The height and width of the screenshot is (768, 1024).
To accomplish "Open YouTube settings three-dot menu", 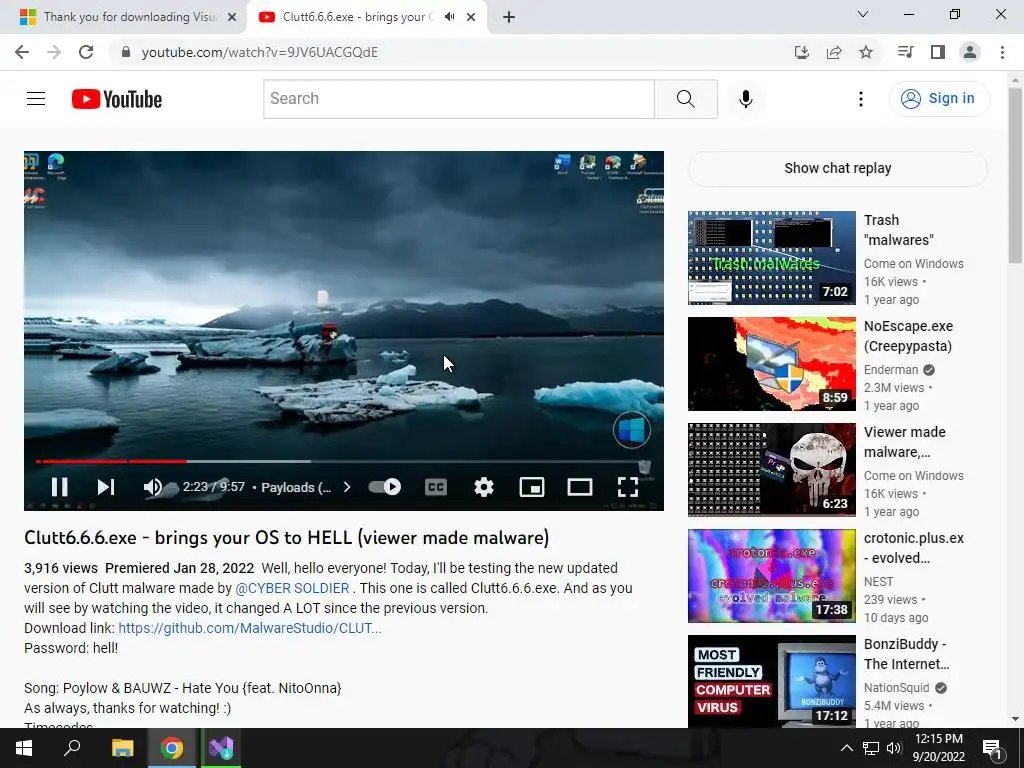I will click(861, 99).
